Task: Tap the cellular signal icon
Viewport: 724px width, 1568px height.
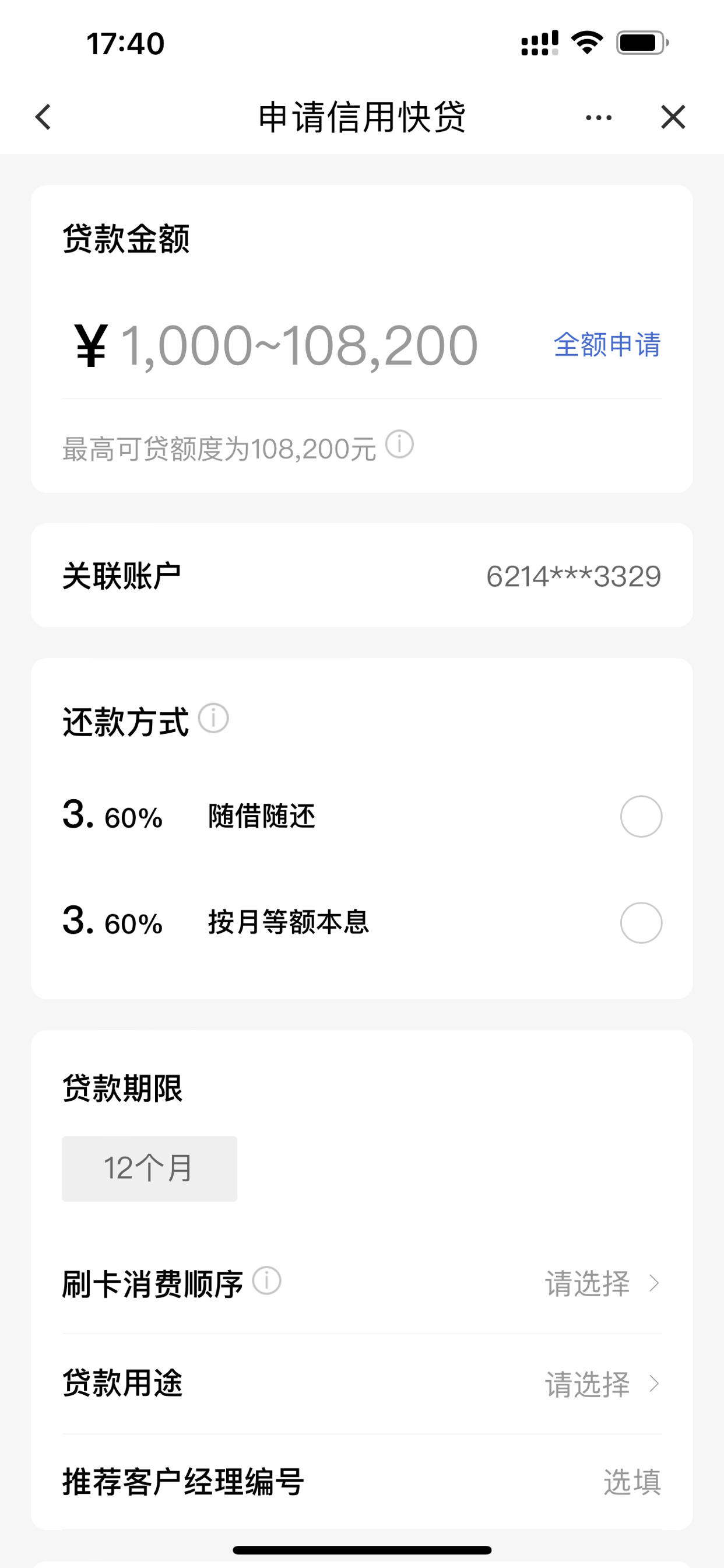Action: 540,43
